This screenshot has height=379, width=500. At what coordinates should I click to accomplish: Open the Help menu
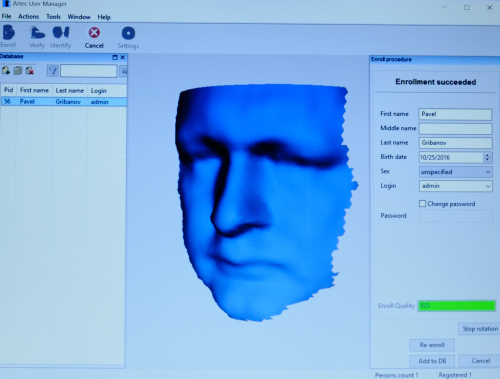[104, 17]
